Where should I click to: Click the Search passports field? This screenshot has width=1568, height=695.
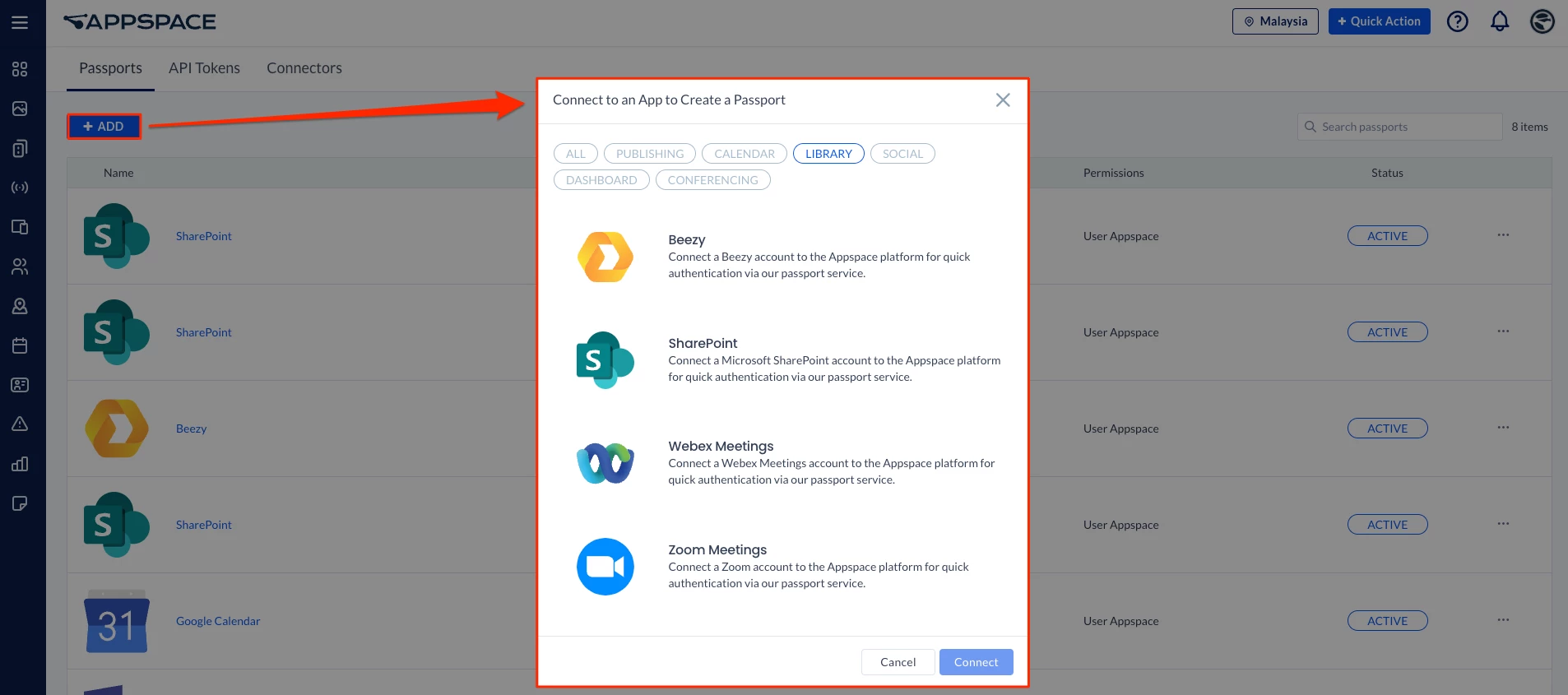tap(1399, 127)
